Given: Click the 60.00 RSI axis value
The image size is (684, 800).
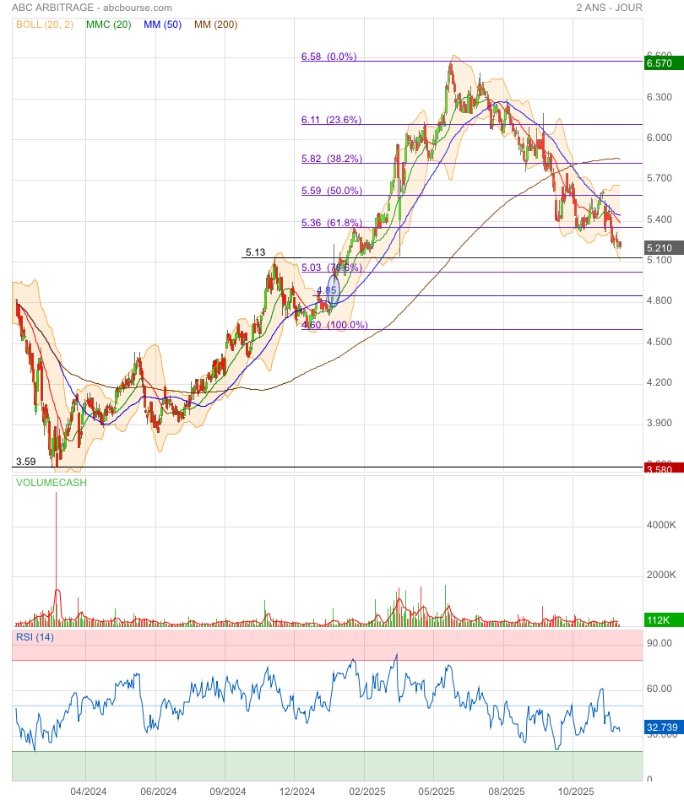Looking at the screenshot, I should pyautogui.click(x=659, y=689).
